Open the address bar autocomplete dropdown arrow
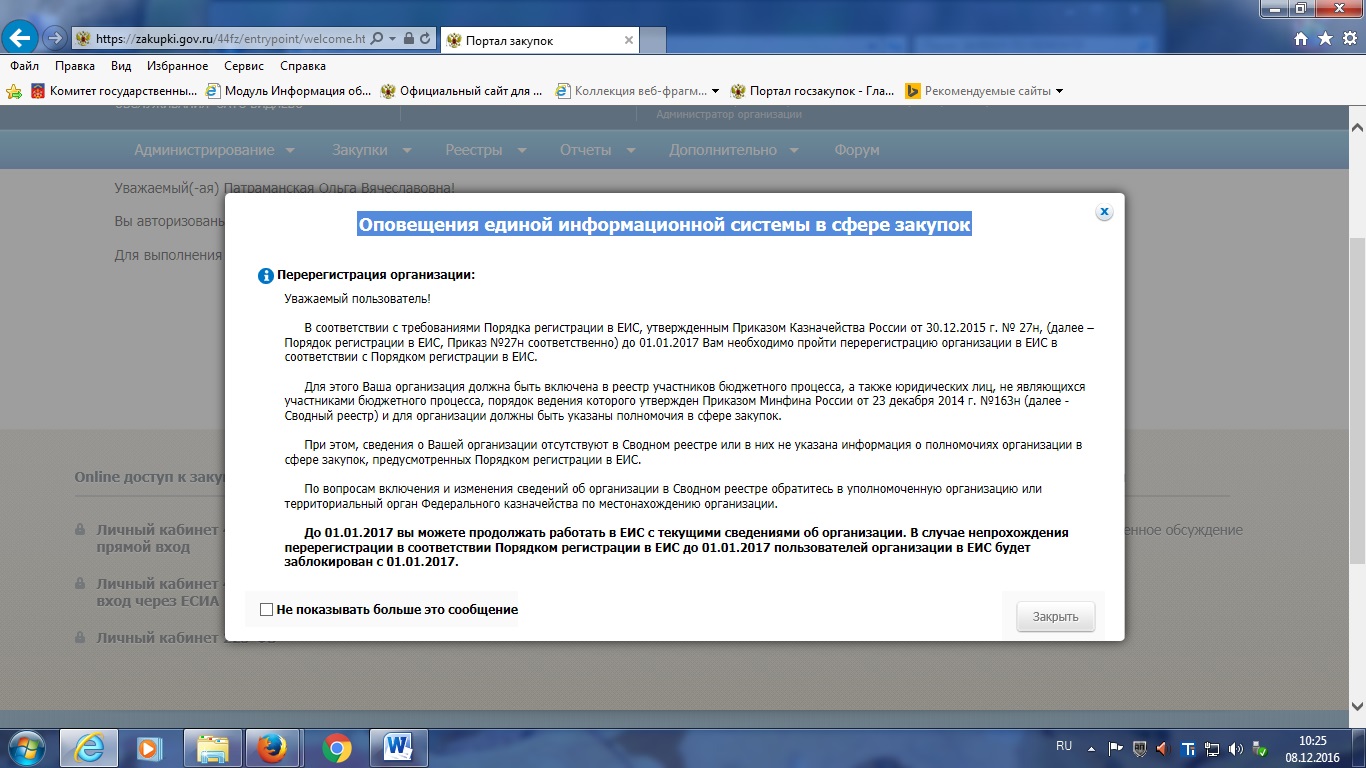The width and height of the screenshot is (1366, 768). tap(392, 39)
